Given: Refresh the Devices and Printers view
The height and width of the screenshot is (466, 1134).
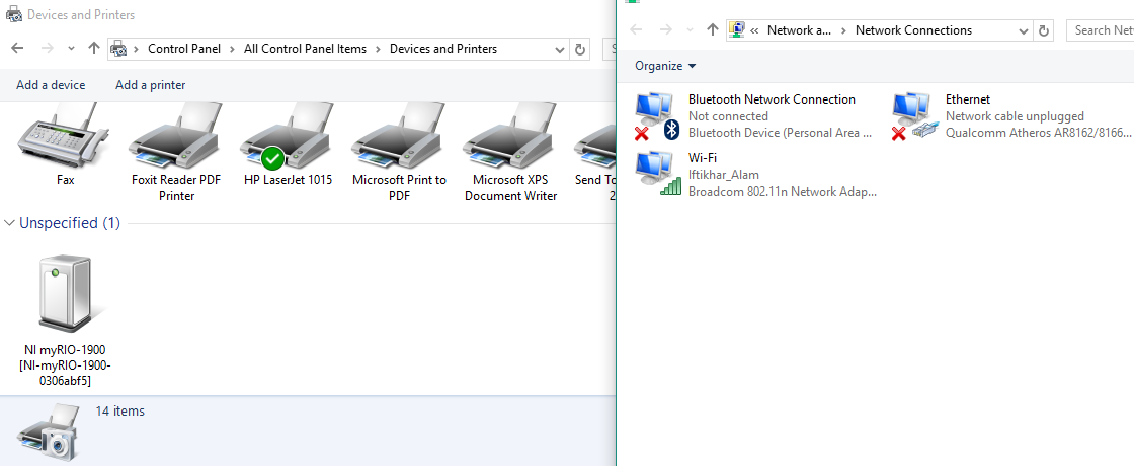Looking at the screenshot, I should tap(579, 49).
